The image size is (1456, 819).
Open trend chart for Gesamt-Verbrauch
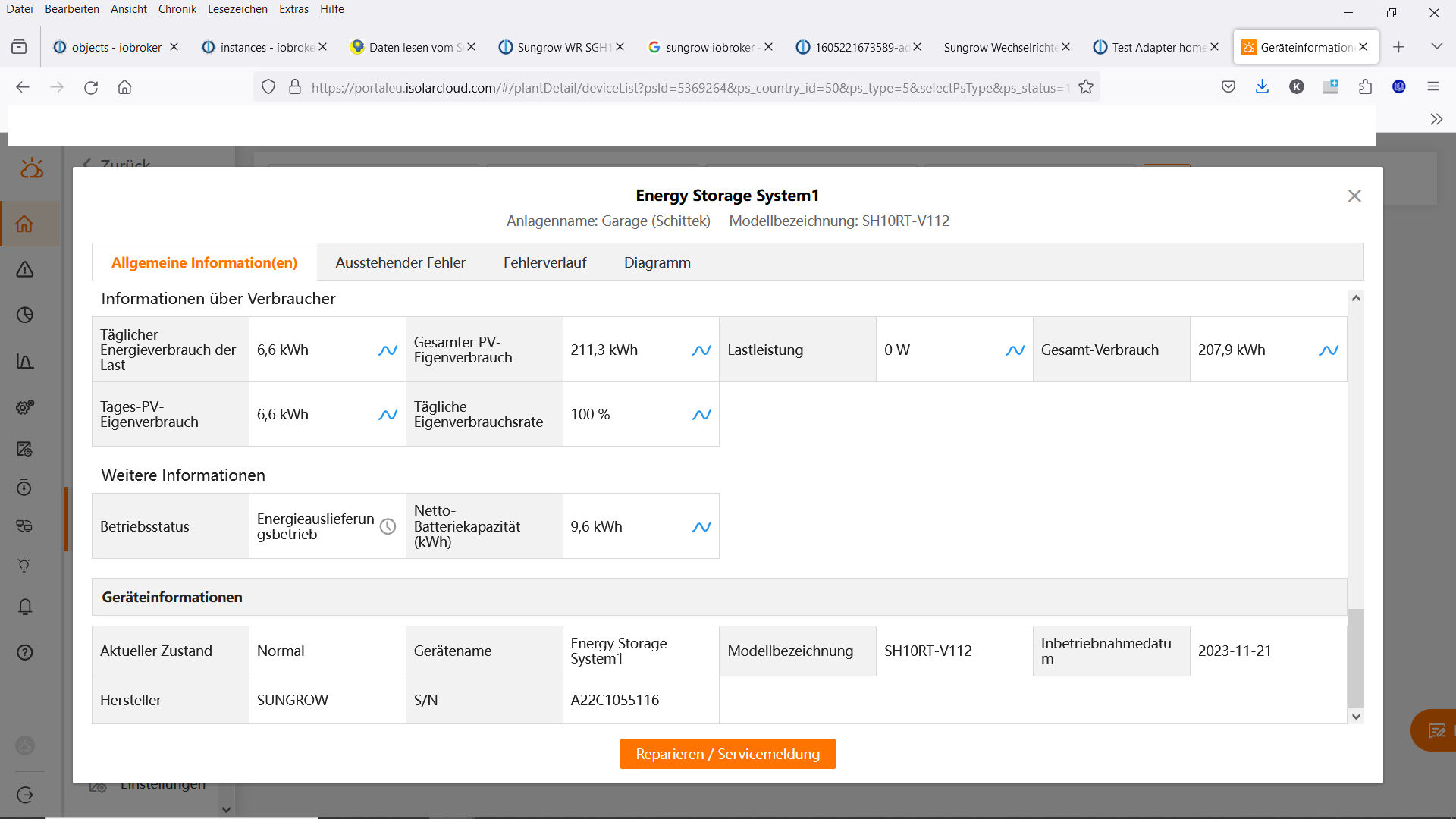1329,350
